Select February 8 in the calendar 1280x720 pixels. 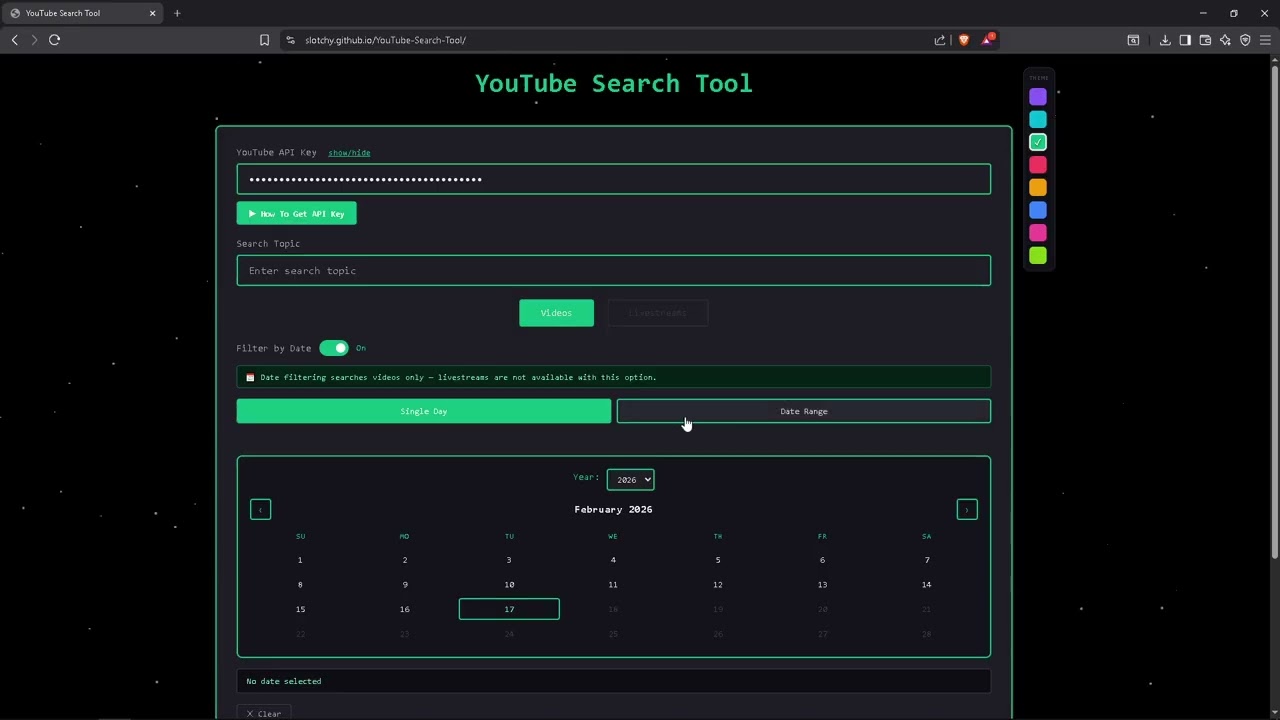[x=300, y=585]
